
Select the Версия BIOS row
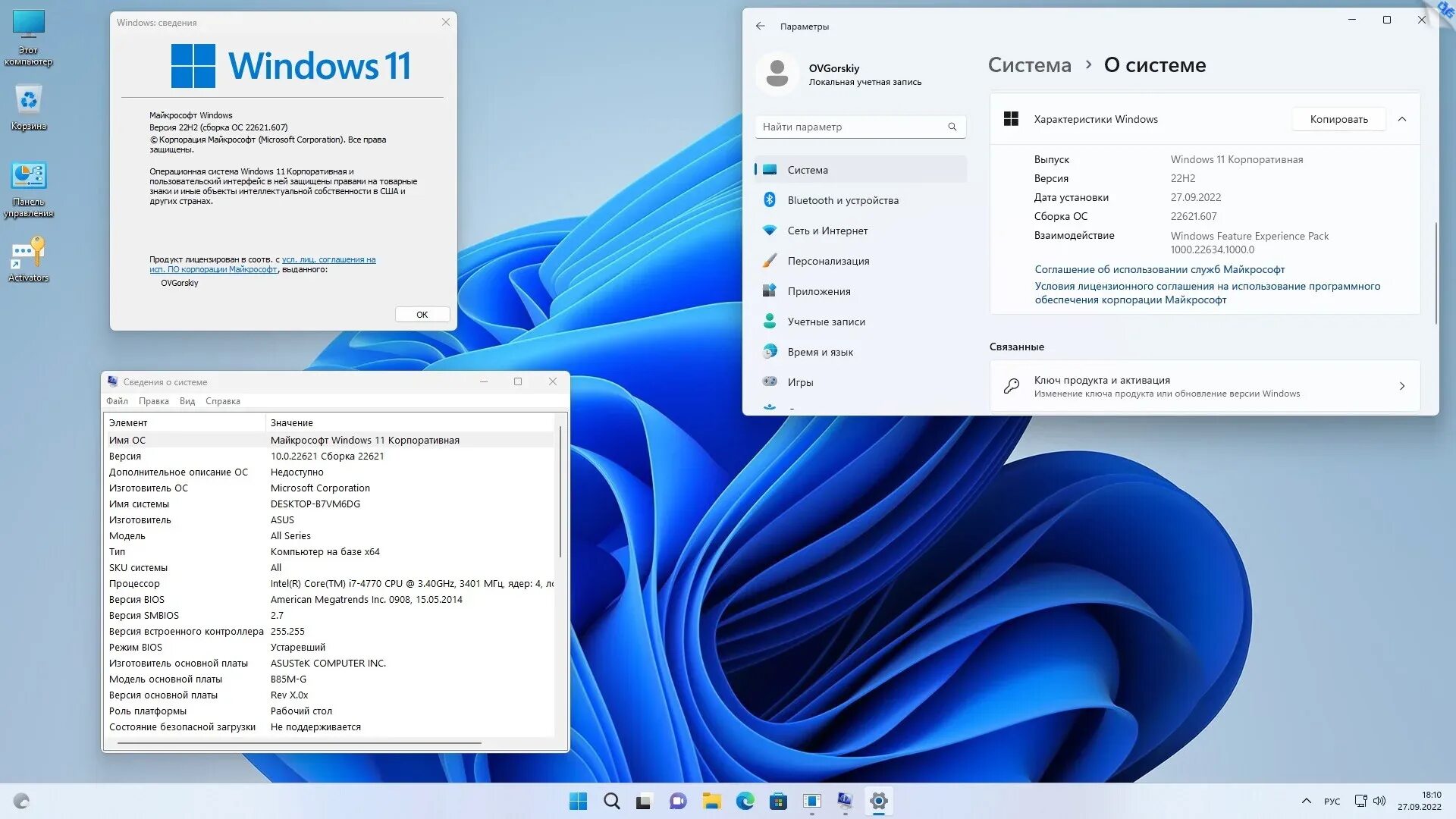pyautogui.click(x=331, y=599)
